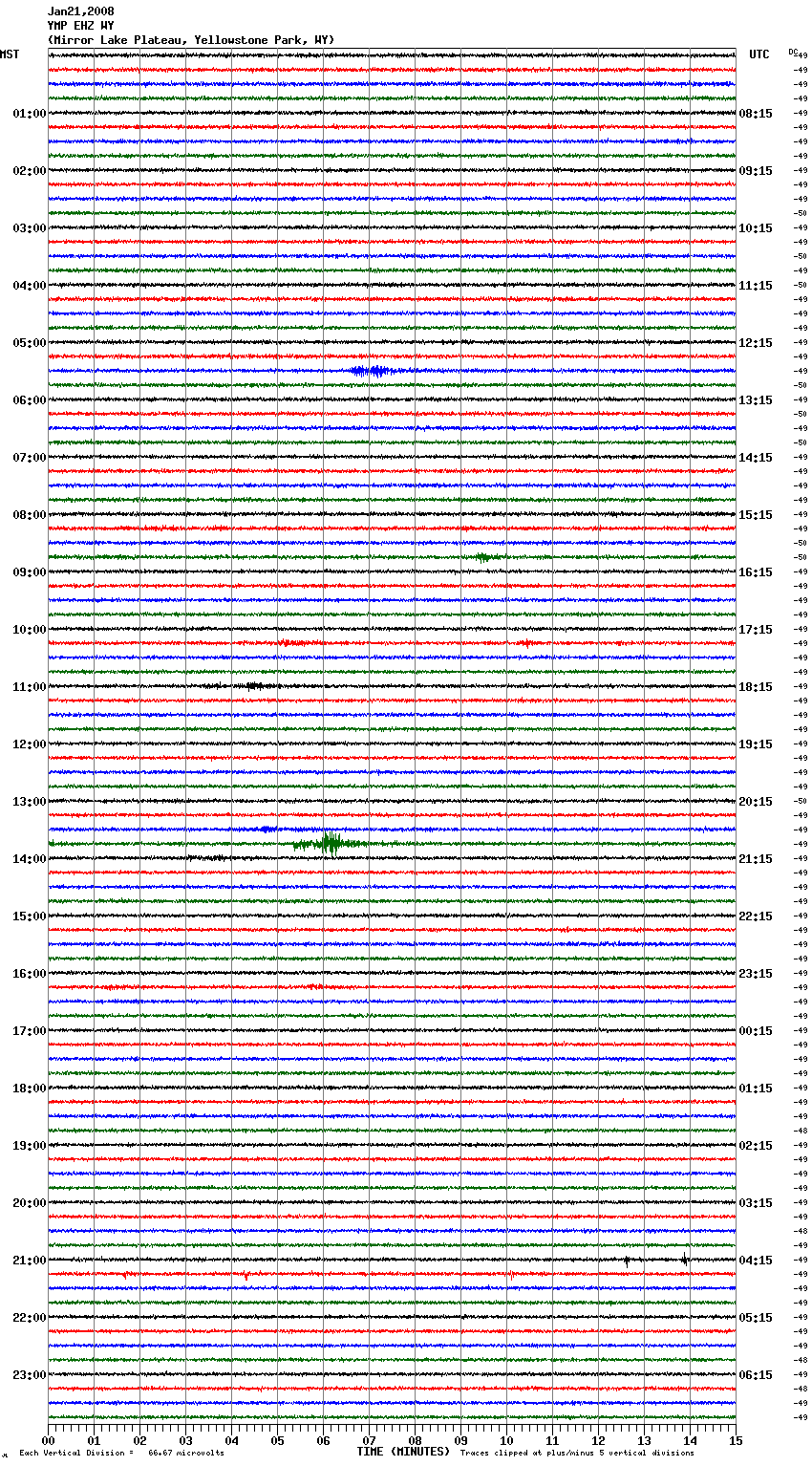The height and width of the screenshot is (1466, 812).
Task: Select the '04:00' MST time label
Action: point(30,286)
